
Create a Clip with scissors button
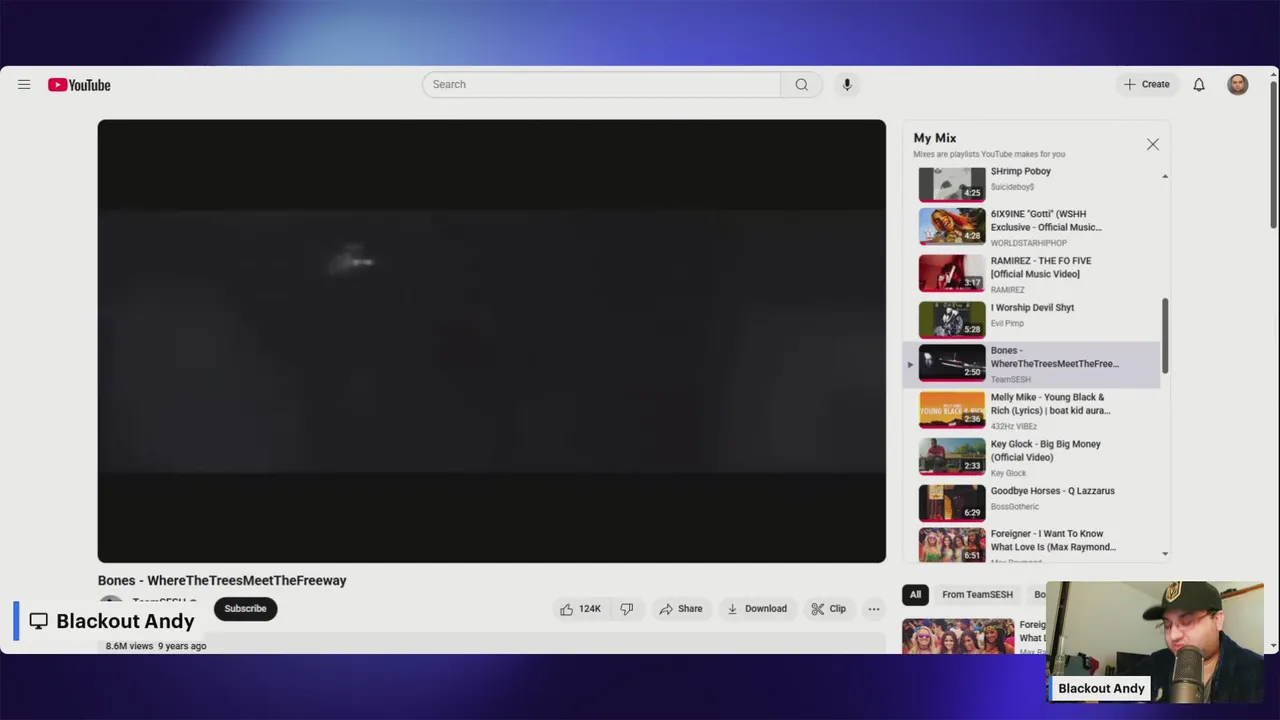(829, 609)
